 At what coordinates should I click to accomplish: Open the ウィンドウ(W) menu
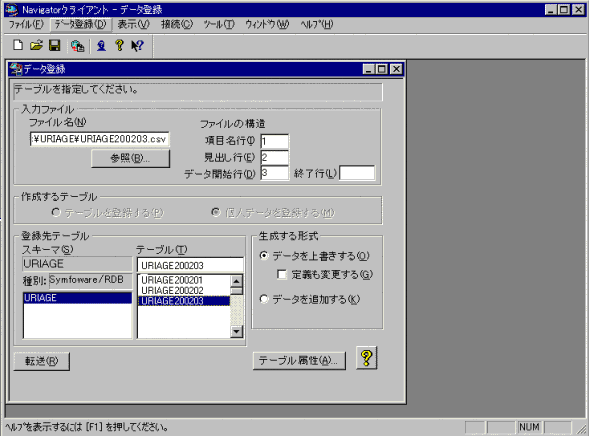[267, 24]
